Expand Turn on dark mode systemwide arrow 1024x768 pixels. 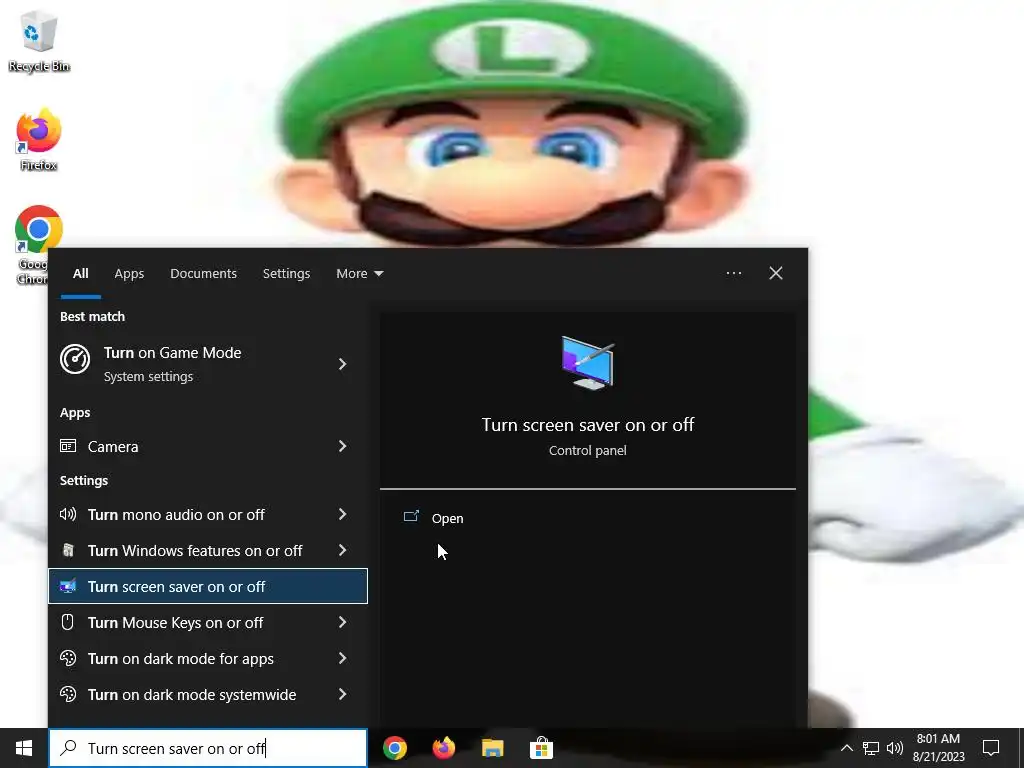[x=342, y=694]
